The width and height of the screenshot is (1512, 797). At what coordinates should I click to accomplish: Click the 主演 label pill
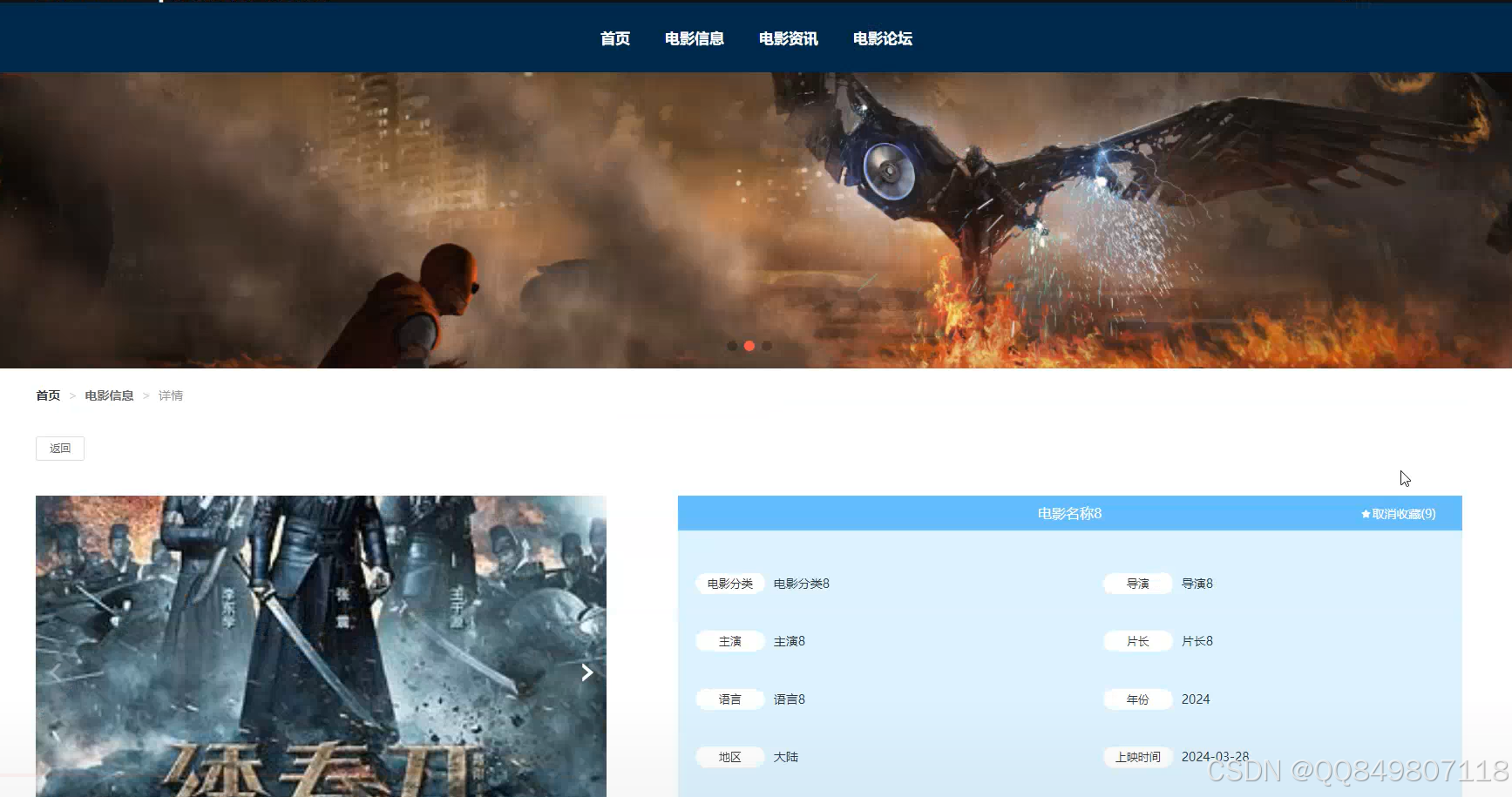pos(730,641)
